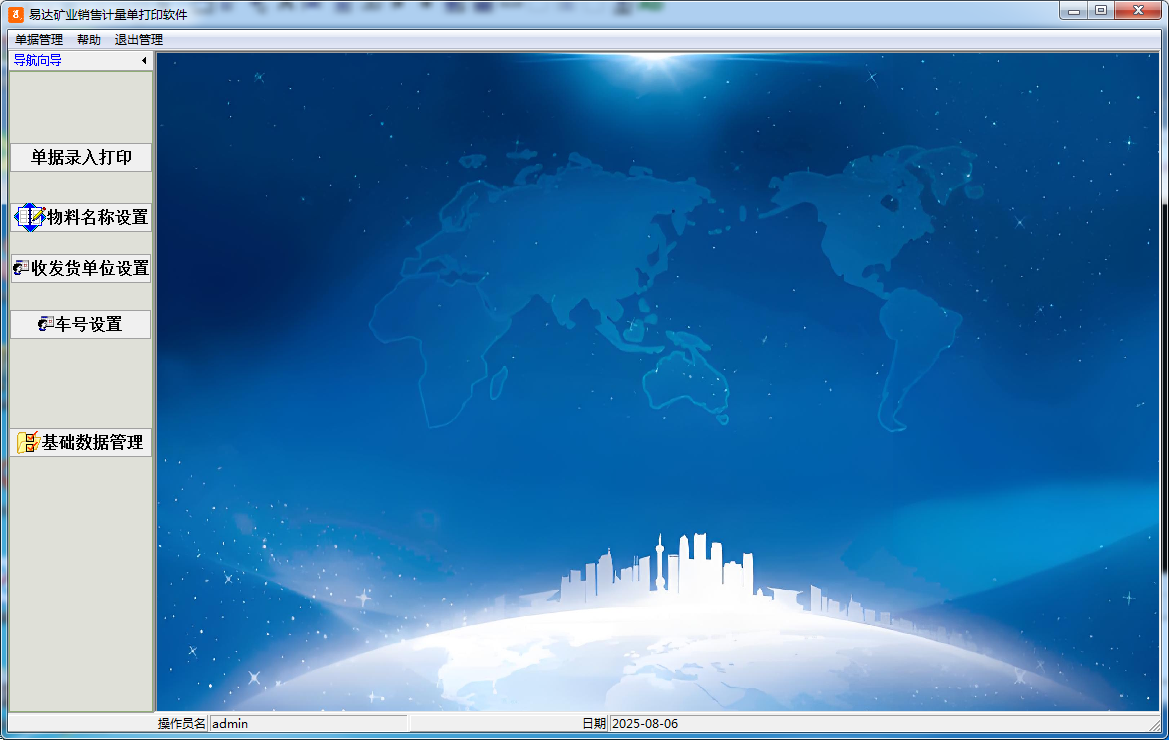The height and width of the screenshot is (740, 1169).
Task: Open the 帮助 menu
Action: coord(89,40)
